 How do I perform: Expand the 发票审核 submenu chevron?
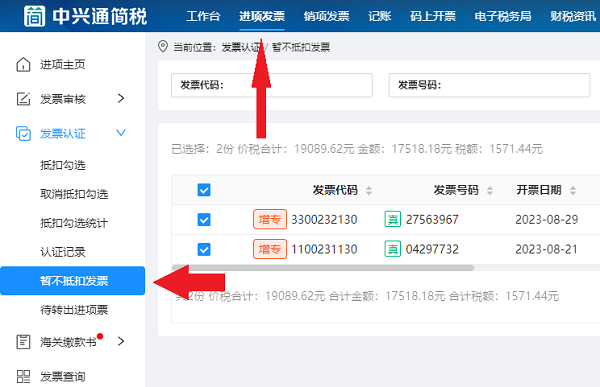(121, 98)
